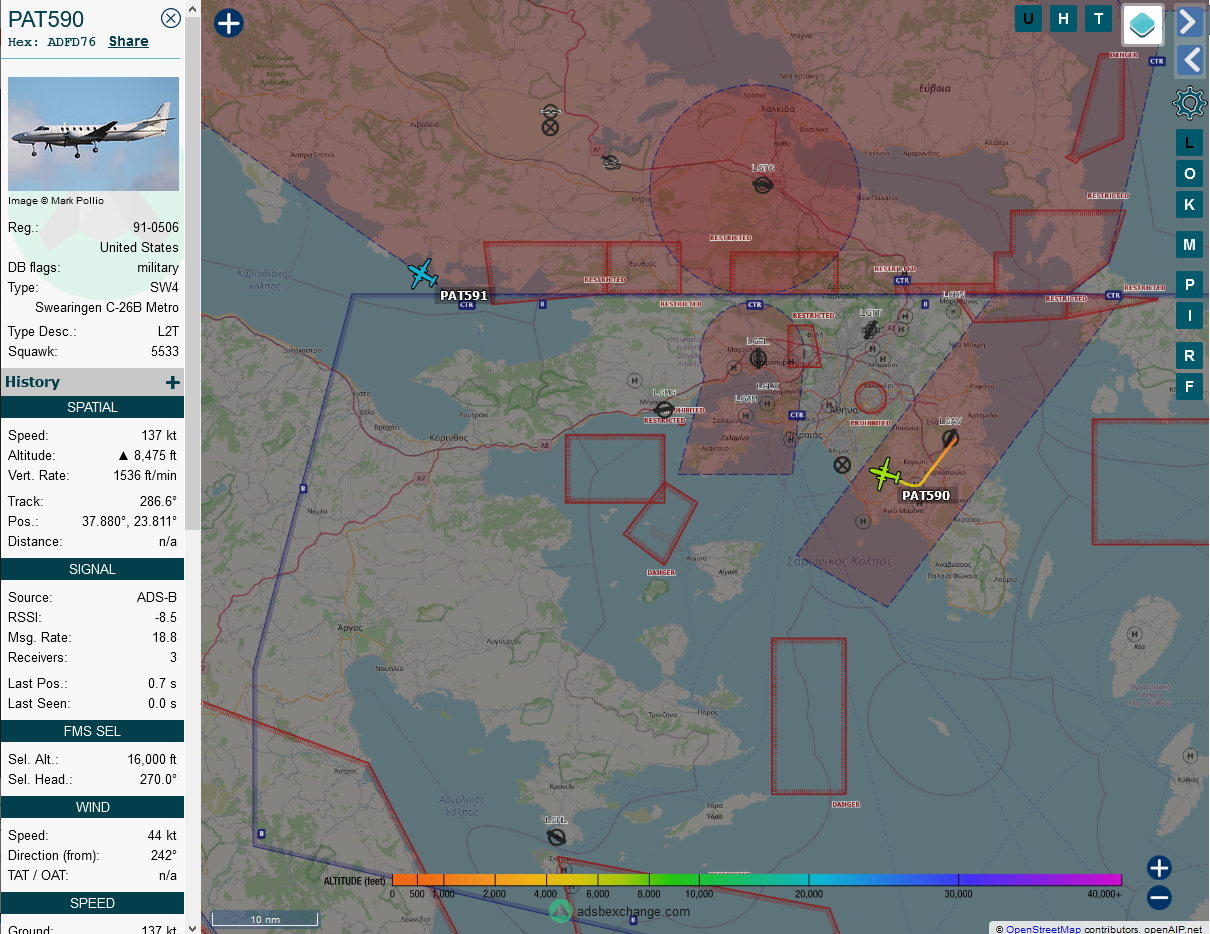Click the R map option button

(1189, 355)
